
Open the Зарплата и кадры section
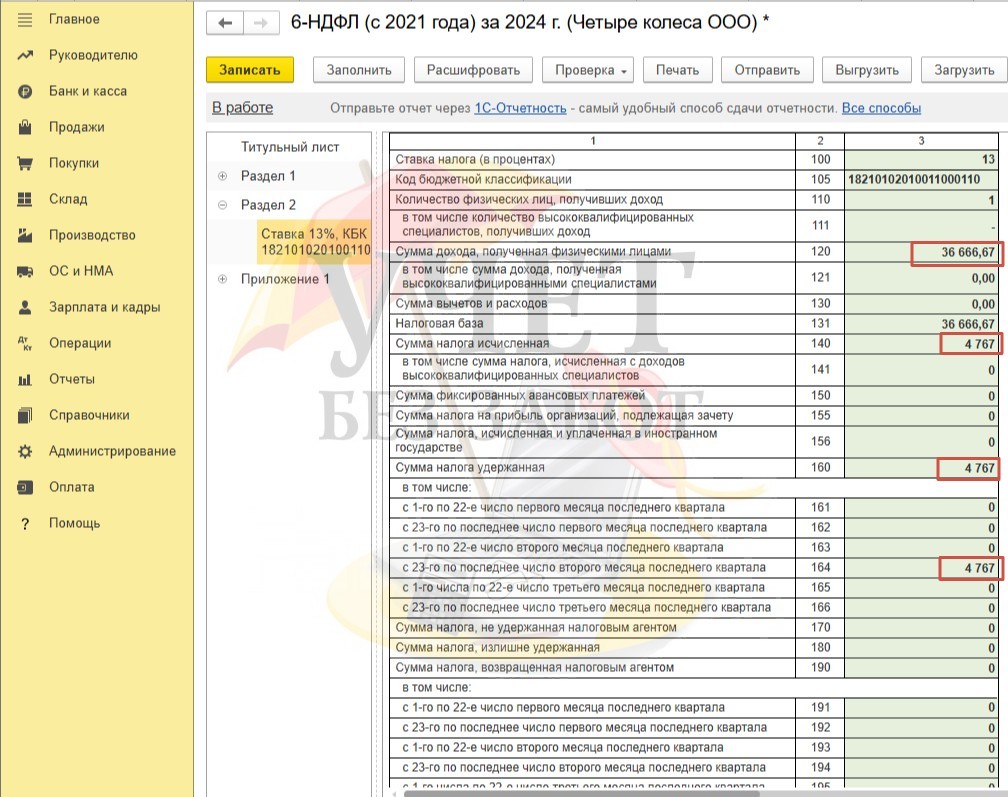105,307
